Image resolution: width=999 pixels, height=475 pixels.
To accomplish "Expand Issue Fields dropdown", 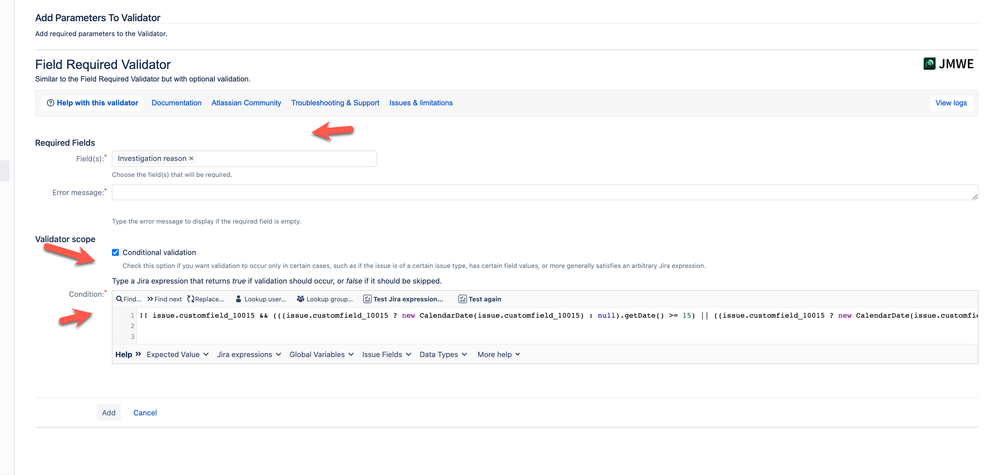I will click(x=387, y=355).
